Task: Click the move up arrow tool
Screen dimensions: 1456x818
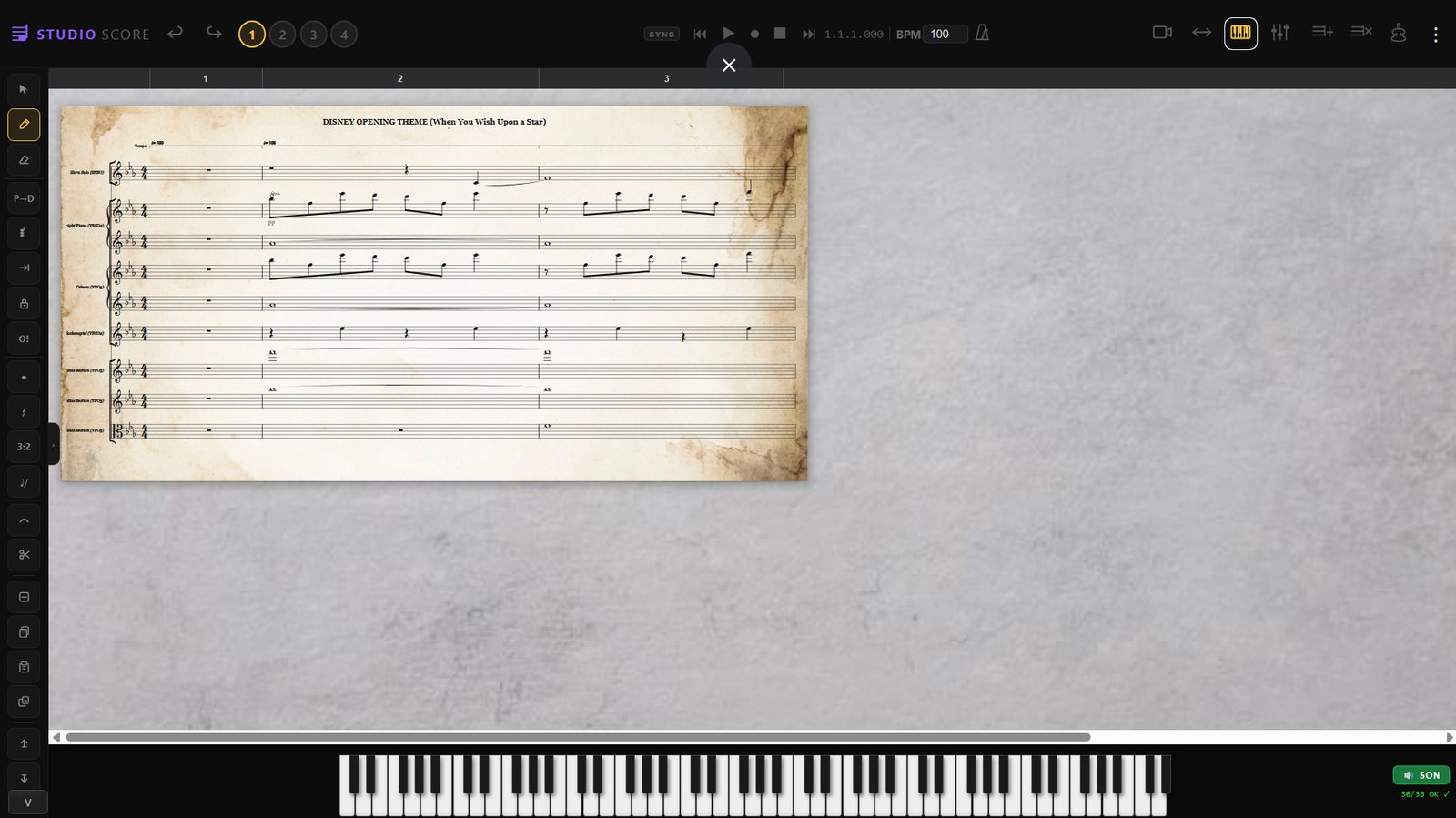Action: [24, 743]
